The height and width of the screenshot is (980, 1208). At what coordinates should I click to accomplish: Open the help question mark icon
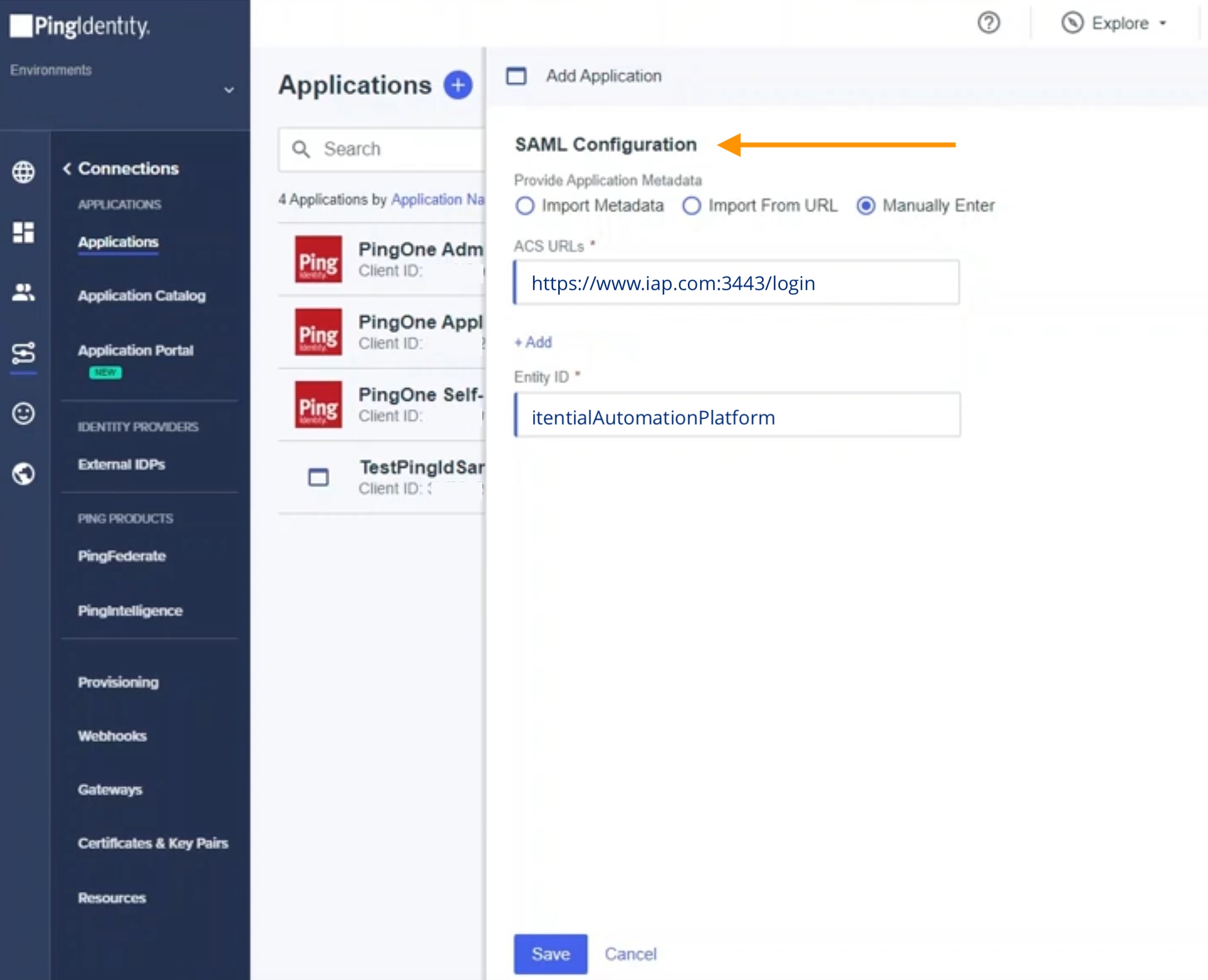pos(988,23)
